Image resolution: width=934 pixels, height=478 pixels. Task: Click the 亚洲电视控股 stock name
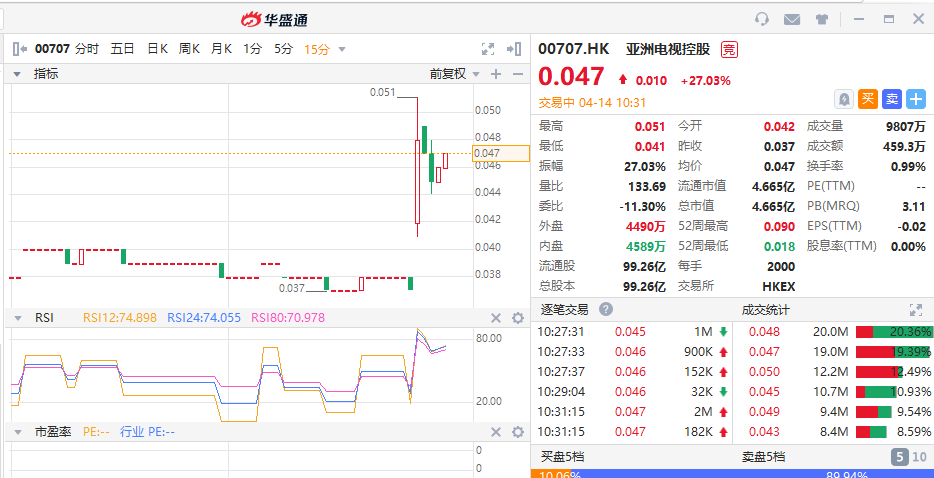[x=668, y=49]
